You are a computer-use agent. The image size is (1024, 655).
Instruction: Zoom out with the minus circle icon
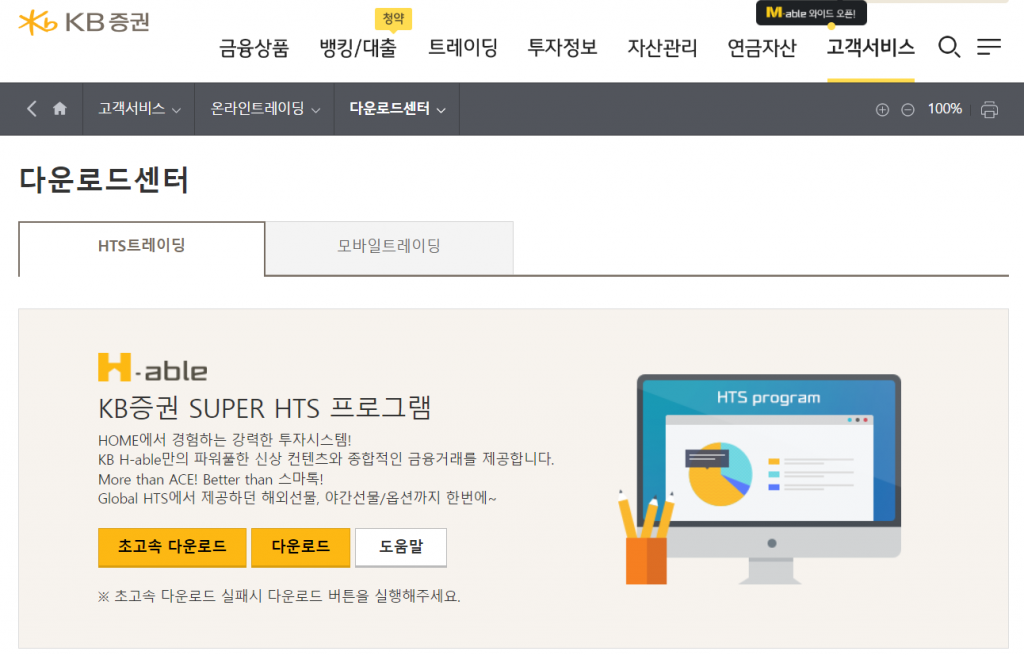[x=908, y=110]
